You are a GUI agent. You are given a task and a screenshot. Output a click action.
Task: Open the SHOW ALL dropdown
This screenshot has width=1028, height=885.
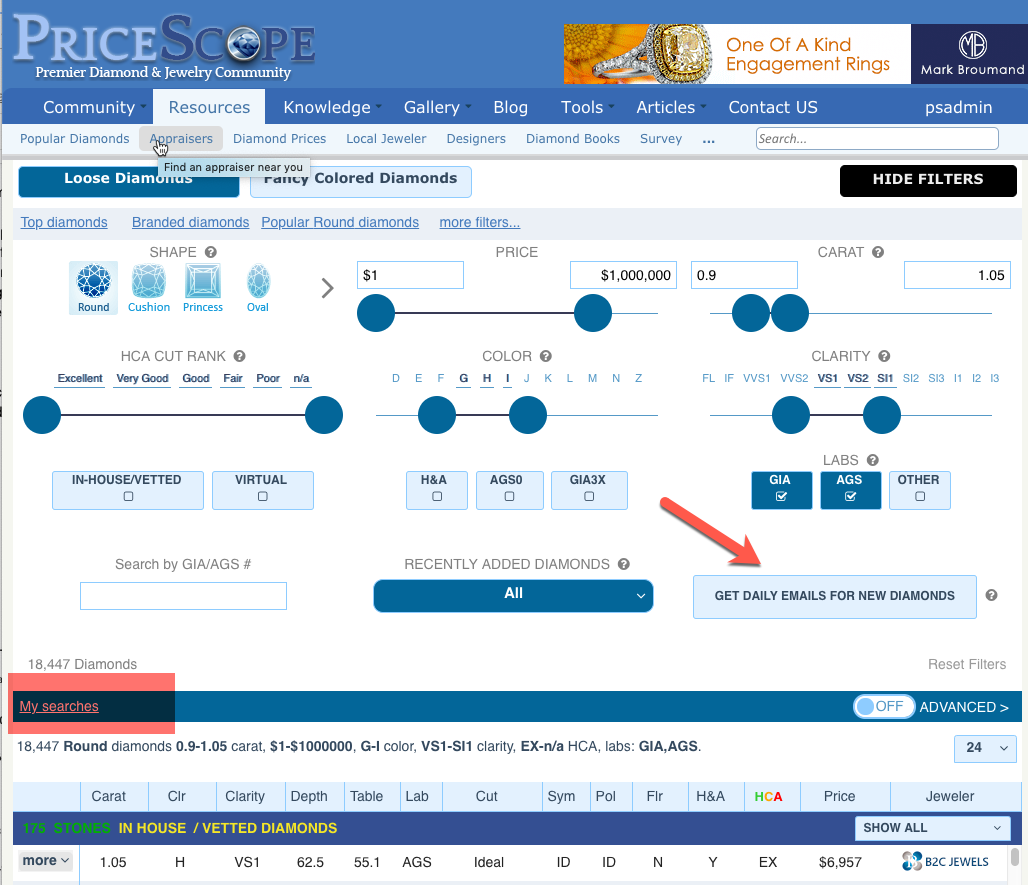tap(932, 828)
